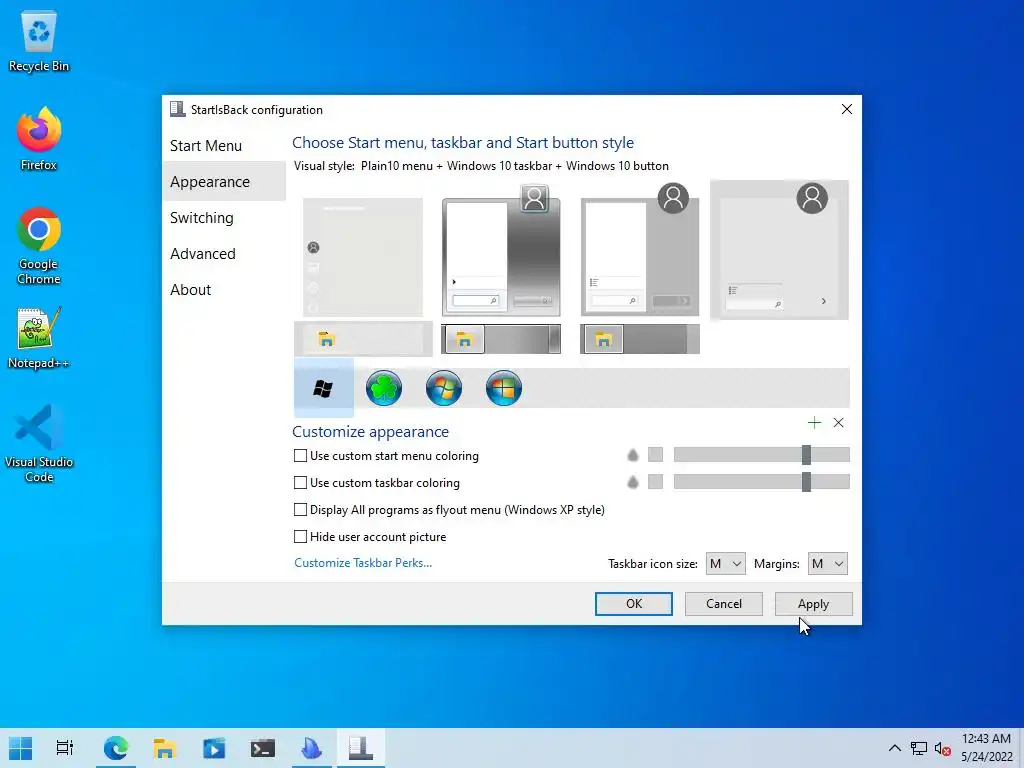The height and width of the screenshot is (768, 1024).
Task: Select the Plain10 start menu style thumbnail
Action: 362,257
